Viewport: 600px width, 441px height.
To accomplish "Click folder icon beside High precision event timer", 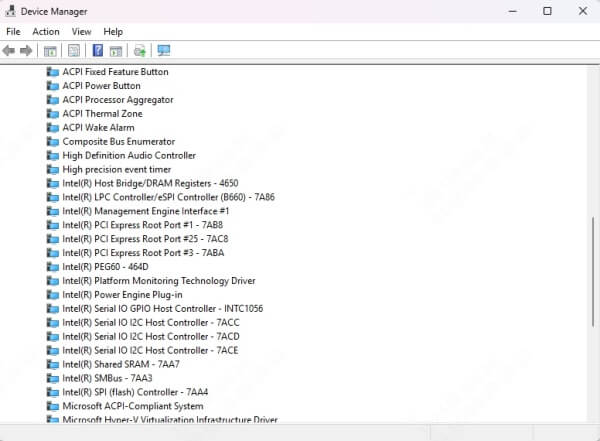I will tap(52, 170).
